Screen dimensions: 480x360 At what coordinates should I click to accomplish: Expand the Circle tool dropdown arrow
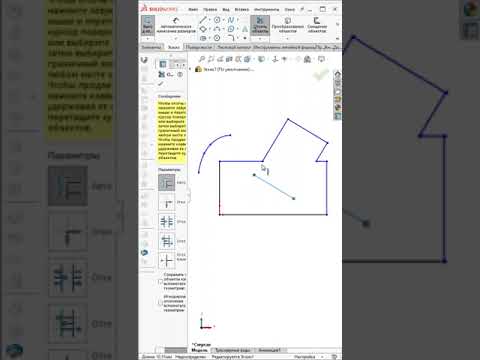click(223, 20)
